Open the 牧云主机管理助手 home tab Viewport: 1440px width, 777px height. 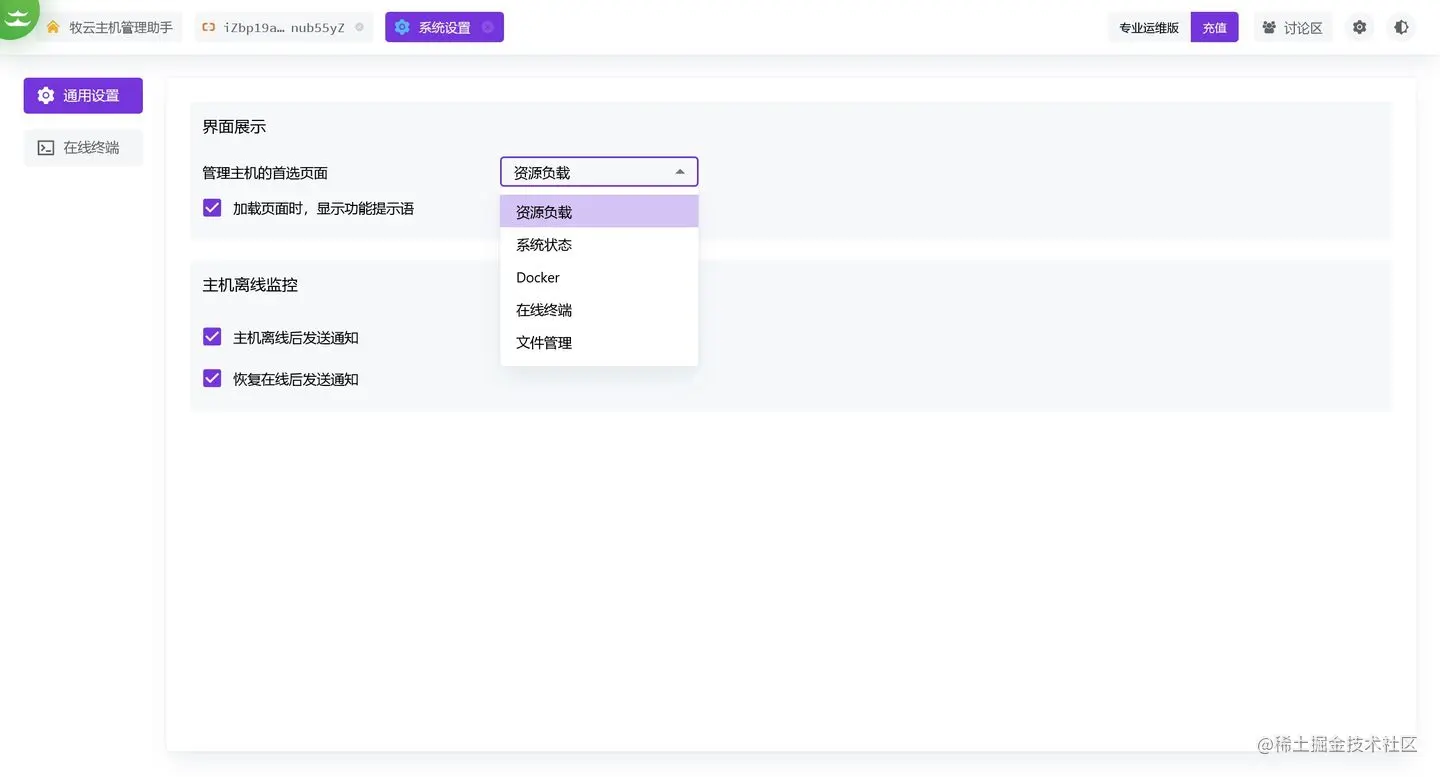[110, 28]
